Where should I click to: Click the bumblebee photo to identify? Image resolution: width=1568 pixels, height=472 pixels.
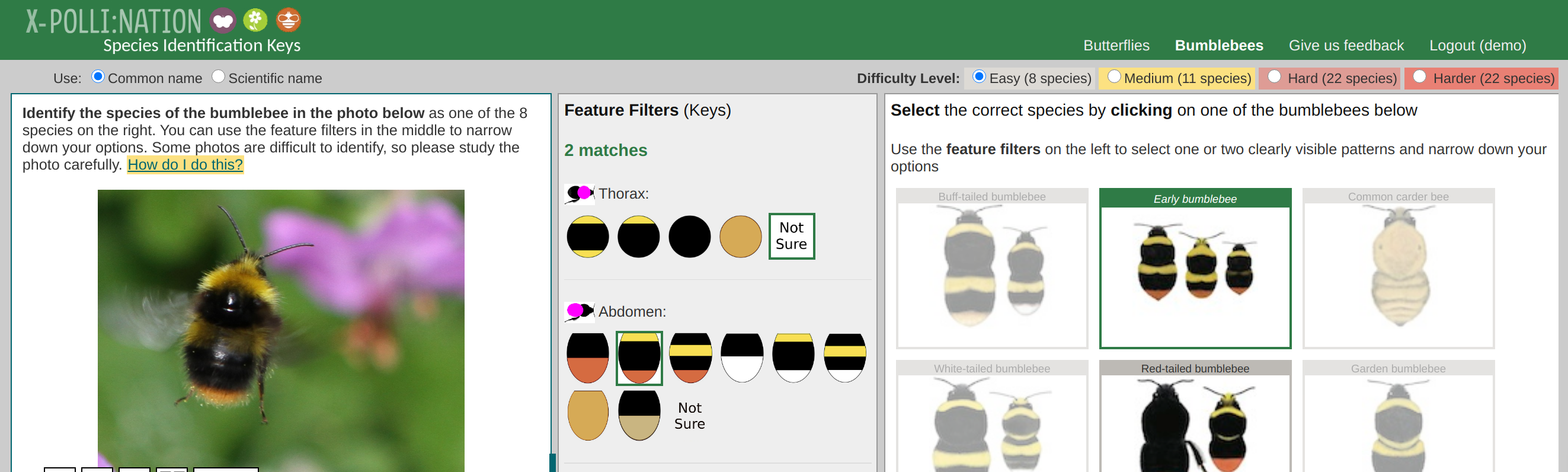point(281,331)
